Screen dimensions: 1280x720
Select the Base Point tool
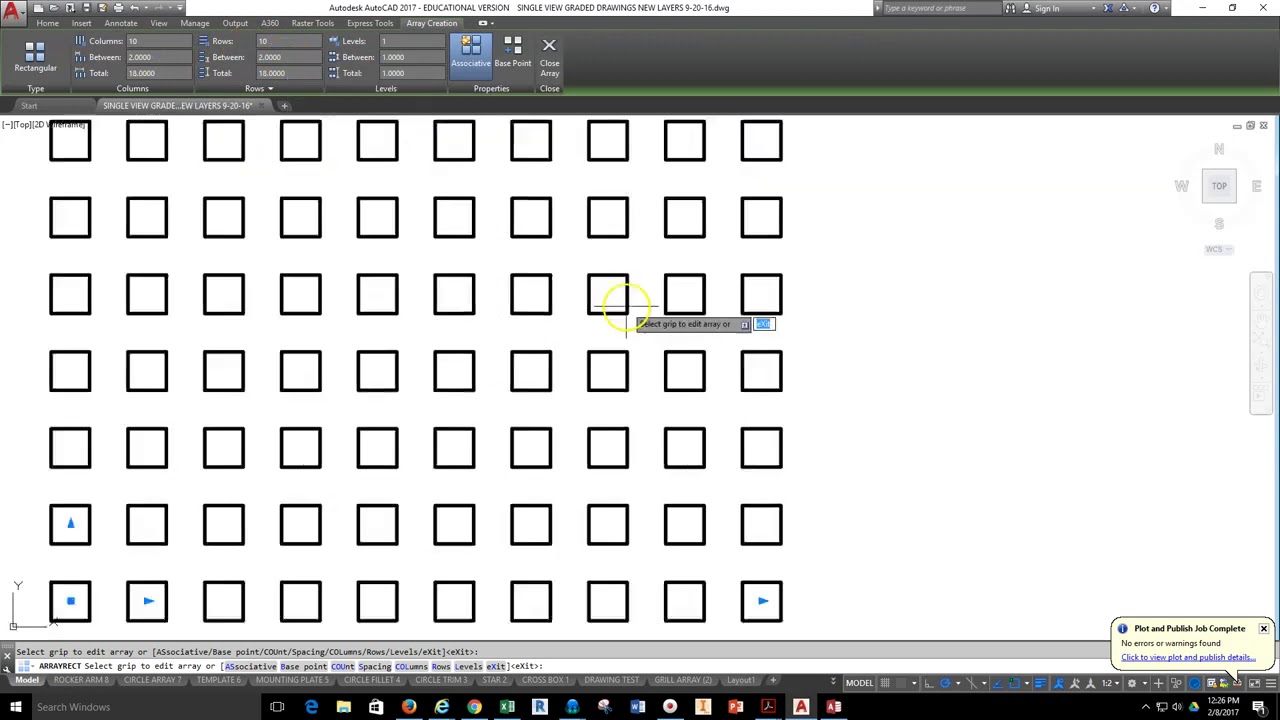(x=512, y=52)
